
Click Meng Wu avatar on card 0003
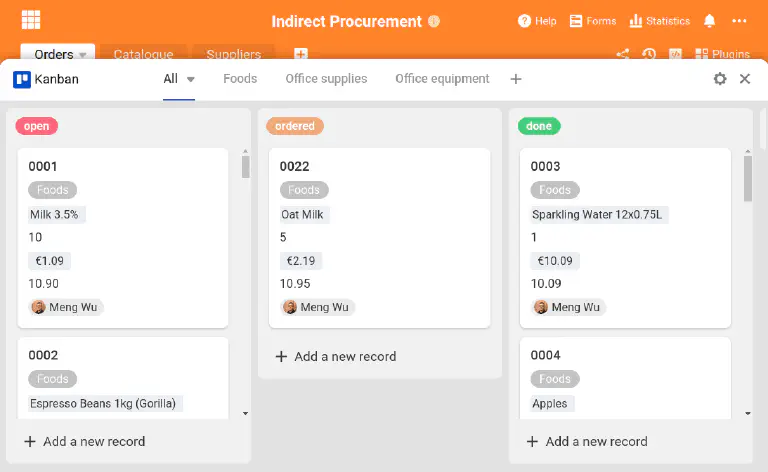[x=541, y=307]
